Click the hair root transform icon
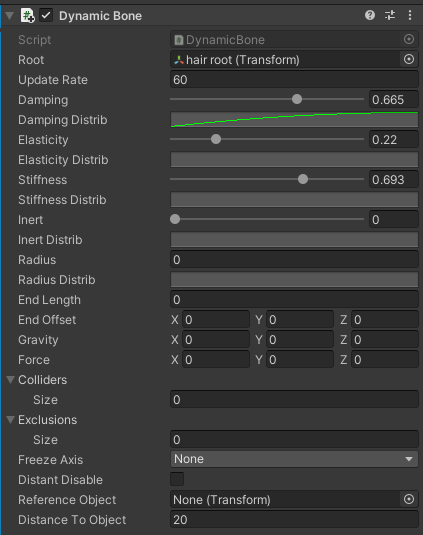This screenshot has height=535, width=423. 179,60
